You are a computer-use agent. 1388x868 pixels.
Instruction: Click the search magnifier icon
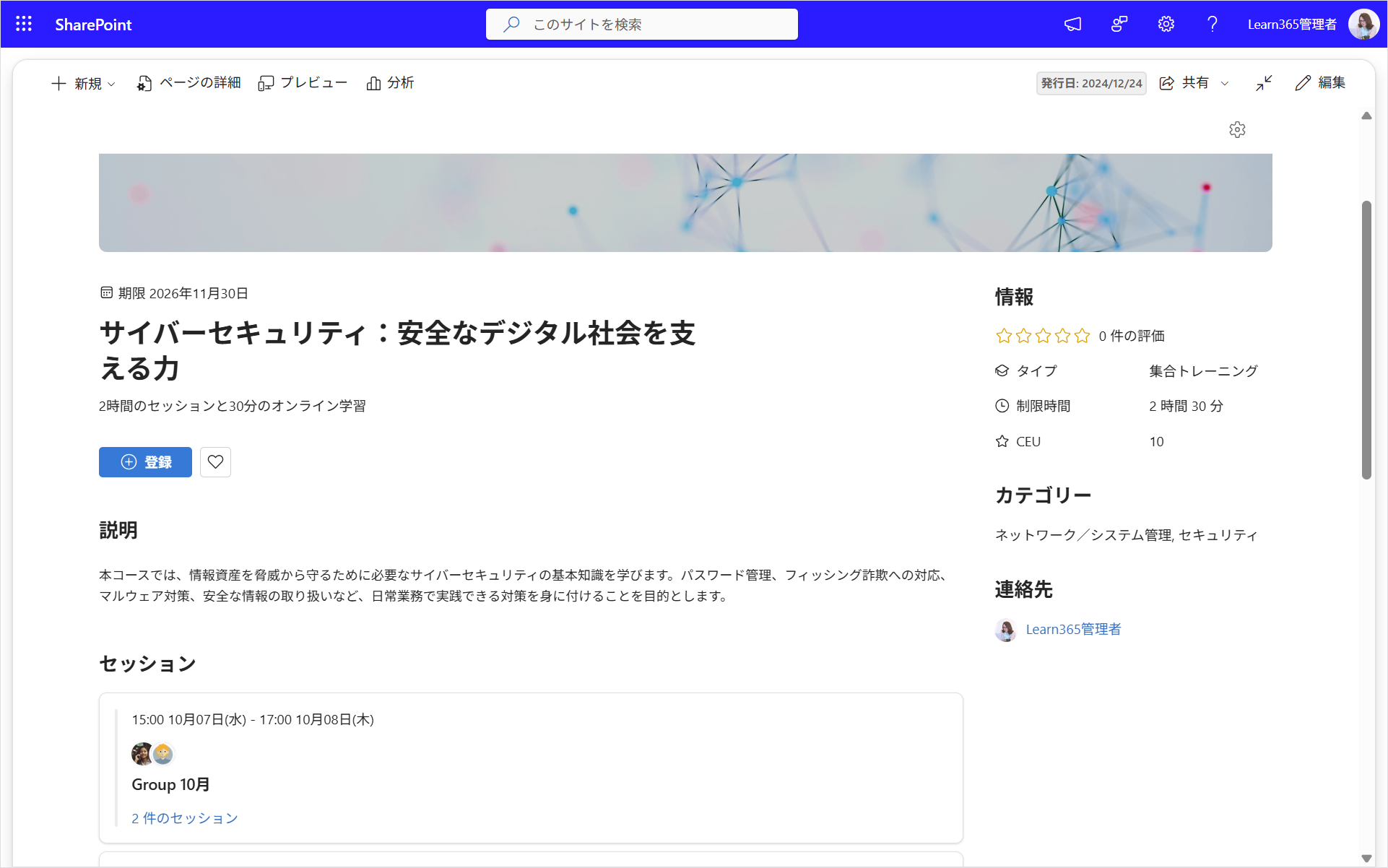511,24
